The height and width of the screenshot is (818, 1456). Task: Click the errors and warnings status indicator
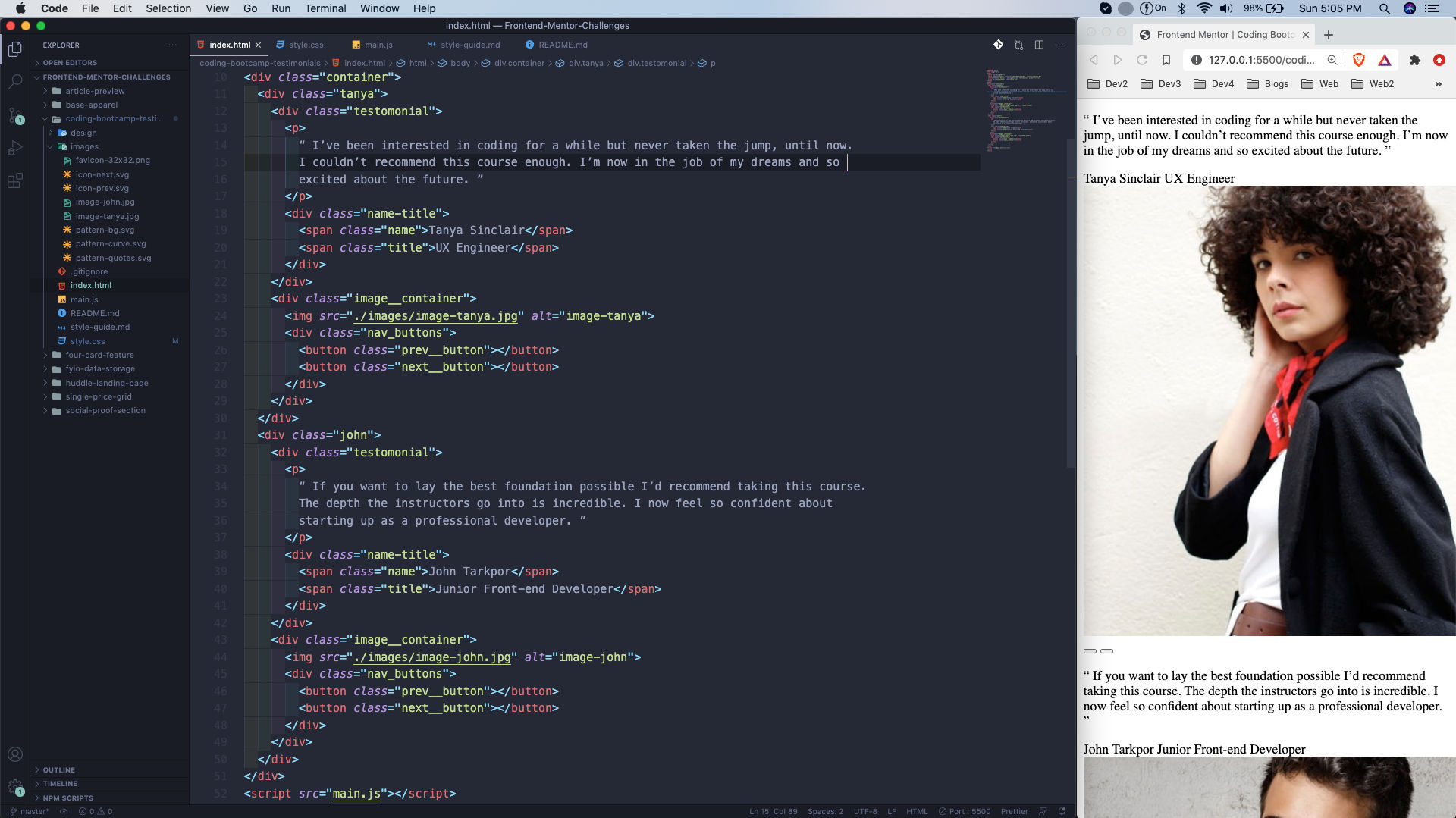click(x=96, y=811)
